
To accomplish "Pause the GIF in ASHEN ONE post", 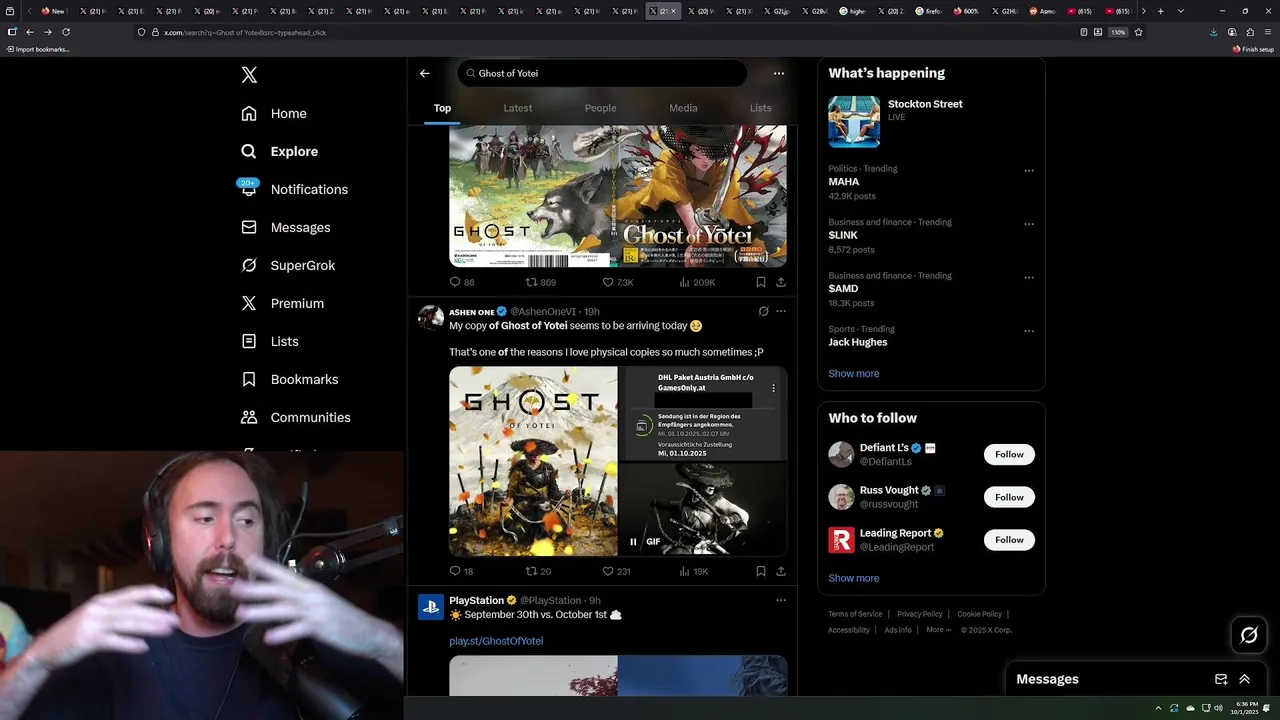I will (x=633, y=542).
